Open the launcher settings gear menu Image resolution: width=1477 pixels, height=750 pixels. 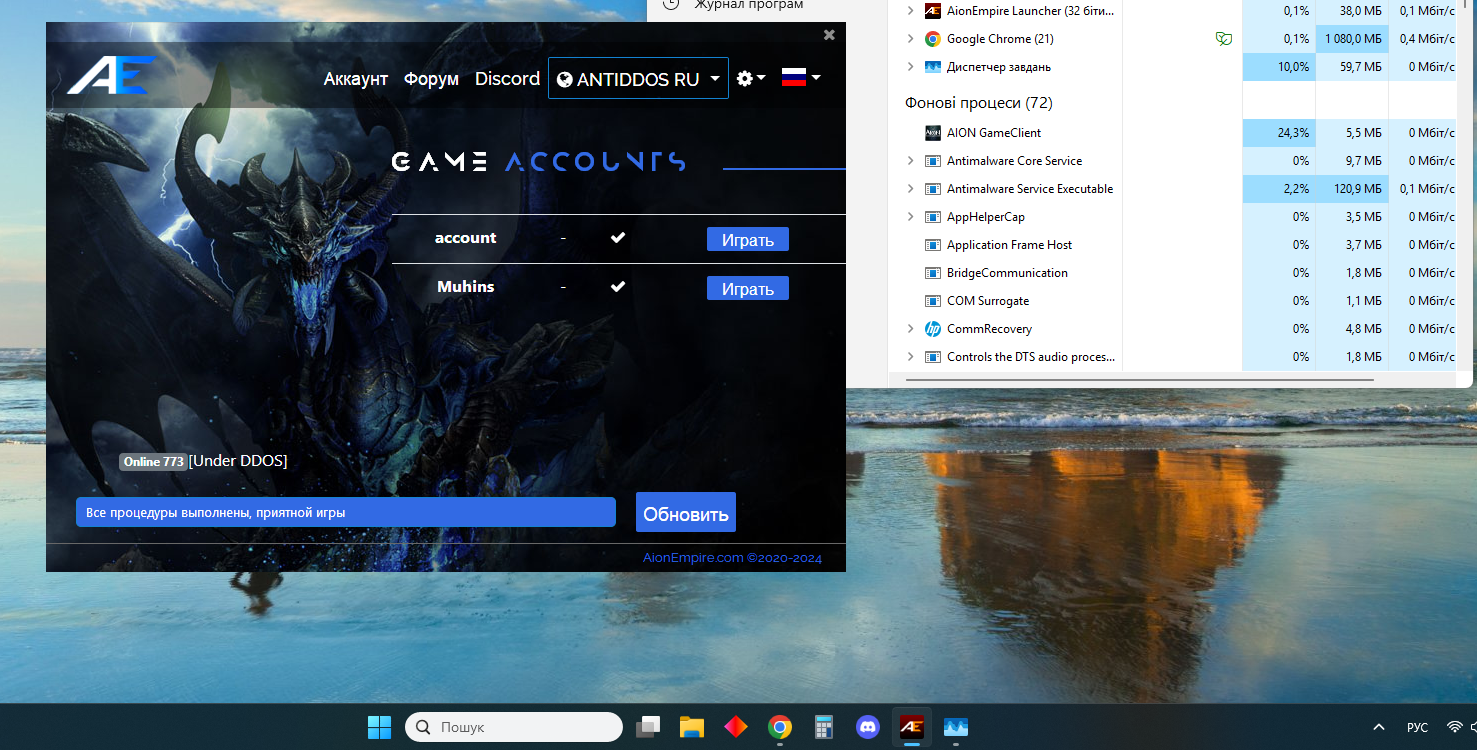751,78
